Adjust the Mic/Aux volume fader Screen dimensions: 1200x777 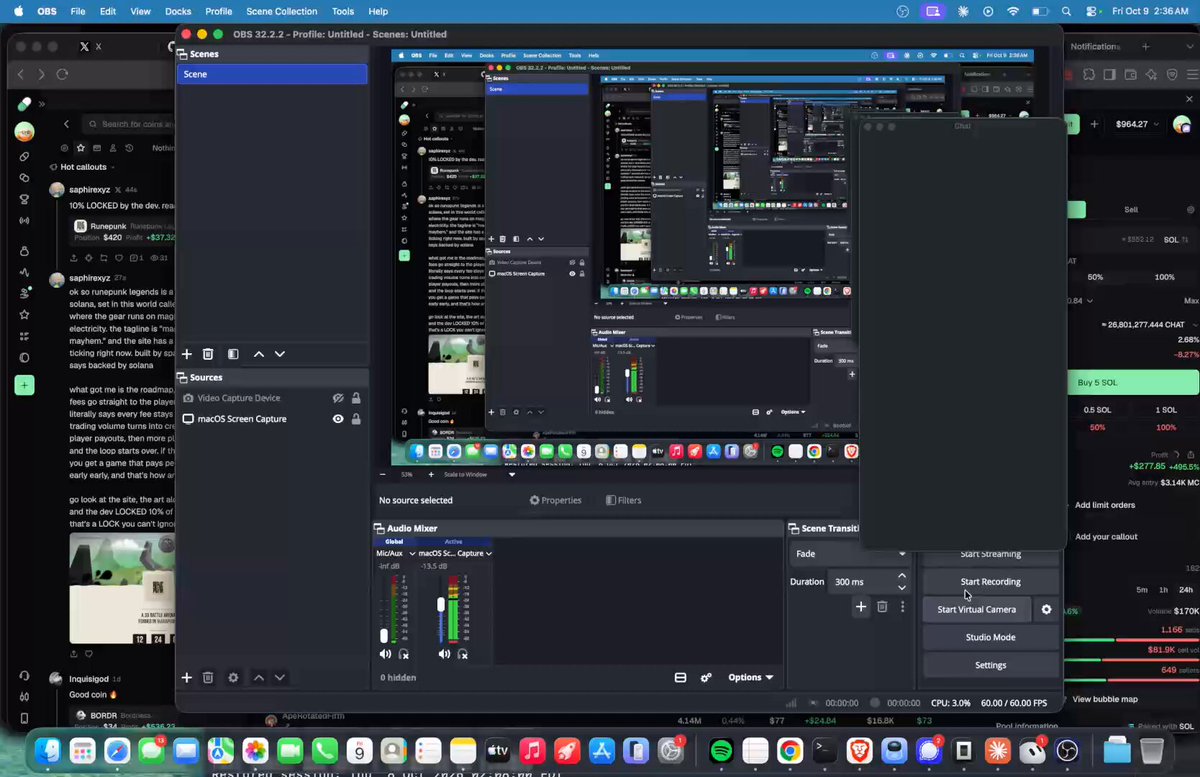[x=383, y=635]
